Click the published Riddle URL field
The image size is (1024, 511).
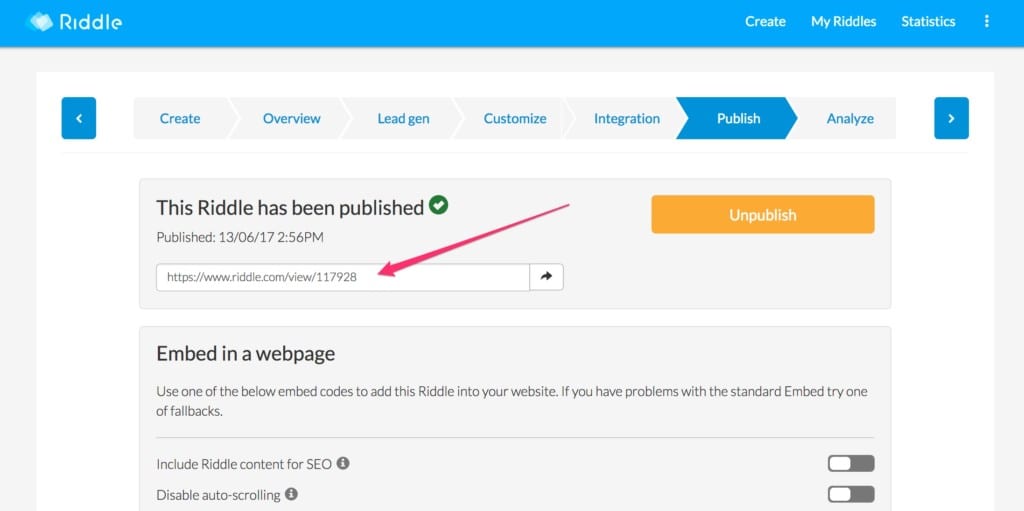[x=343, y=277]
